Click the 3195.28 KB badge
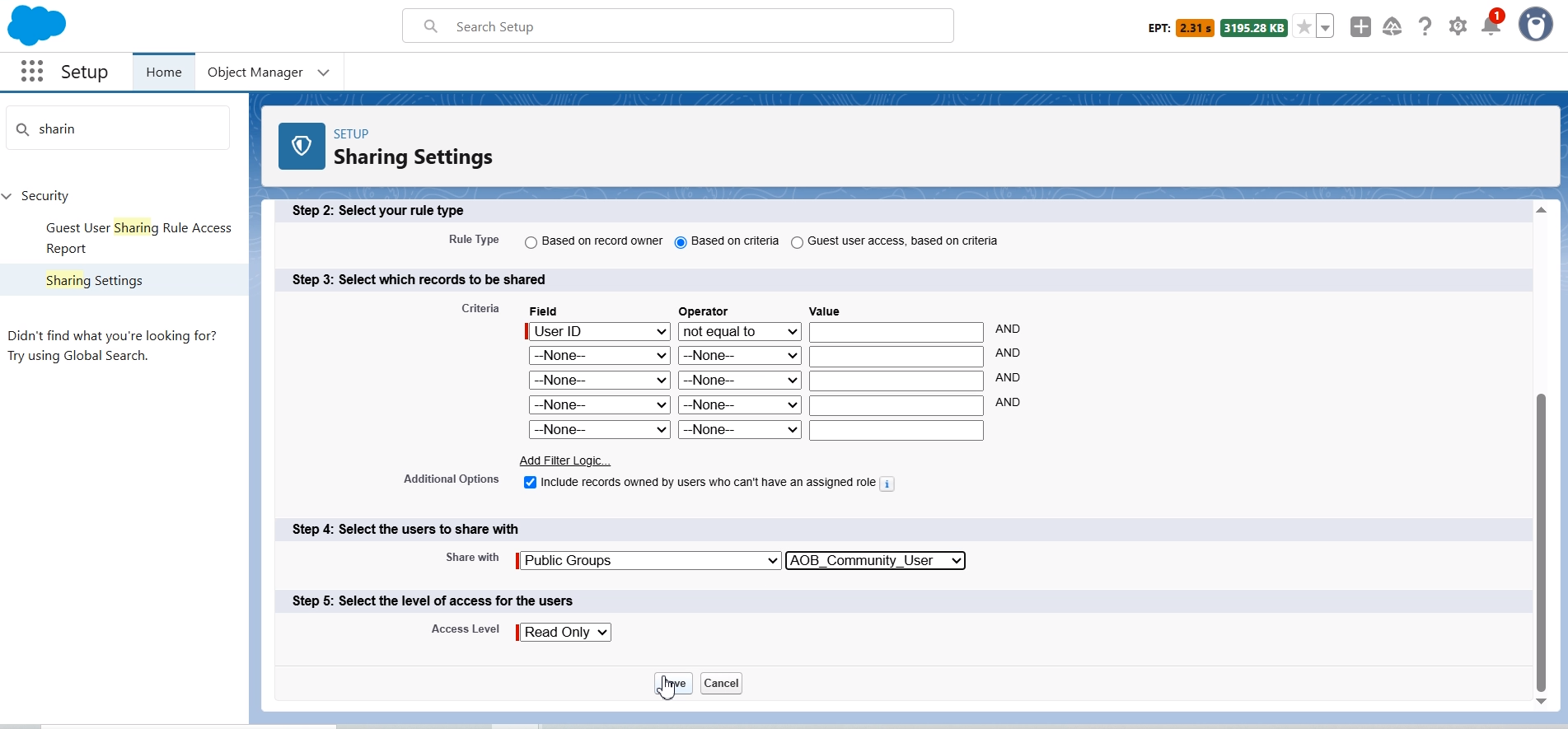 point(1253,28)
